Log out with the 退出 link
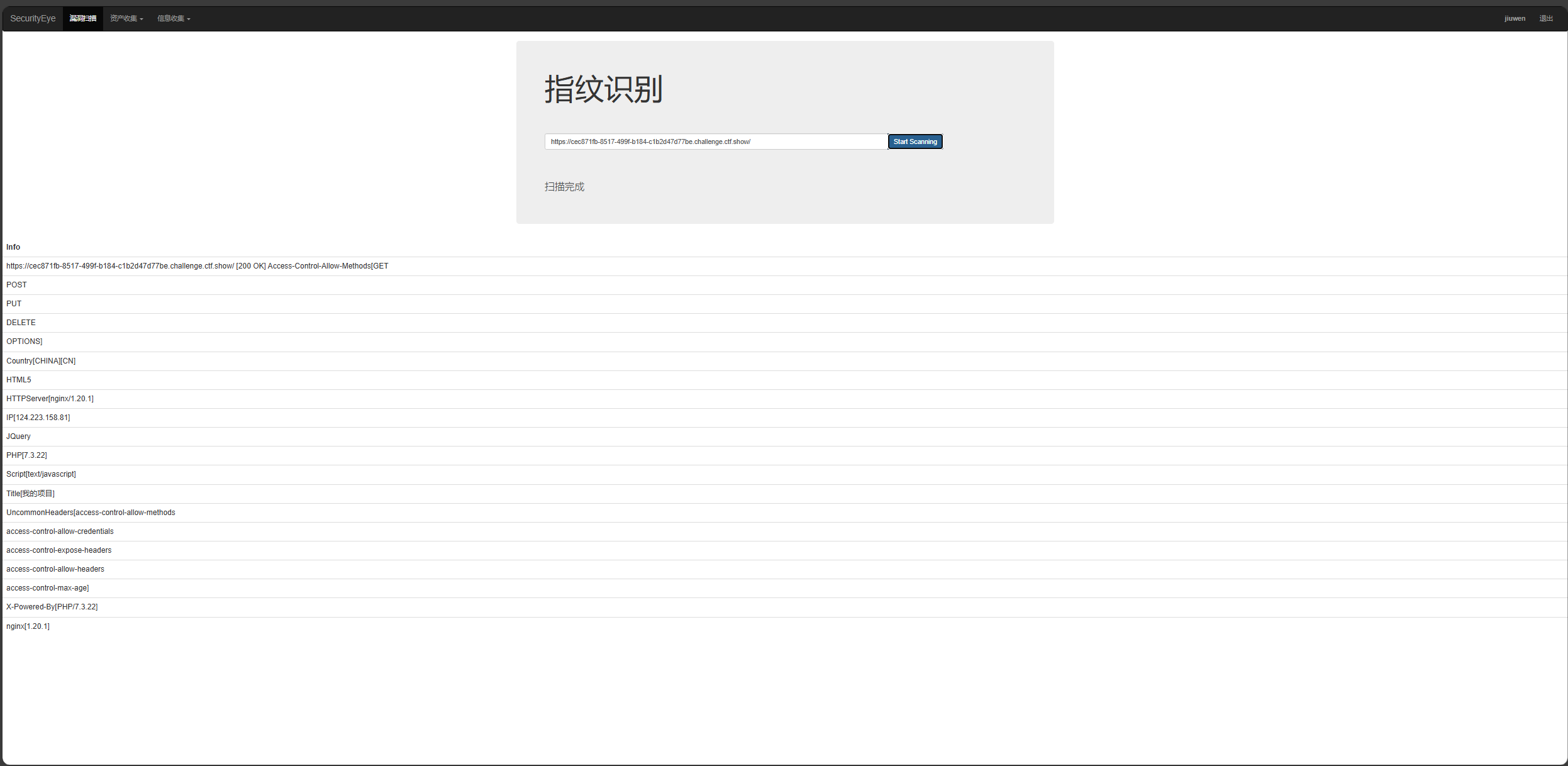 (x=1546, y=18)
